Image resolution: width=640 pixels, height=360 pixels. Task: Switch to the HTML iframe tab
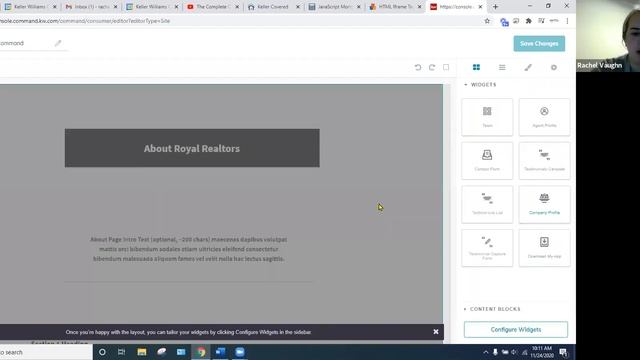(x=395, y=7)
